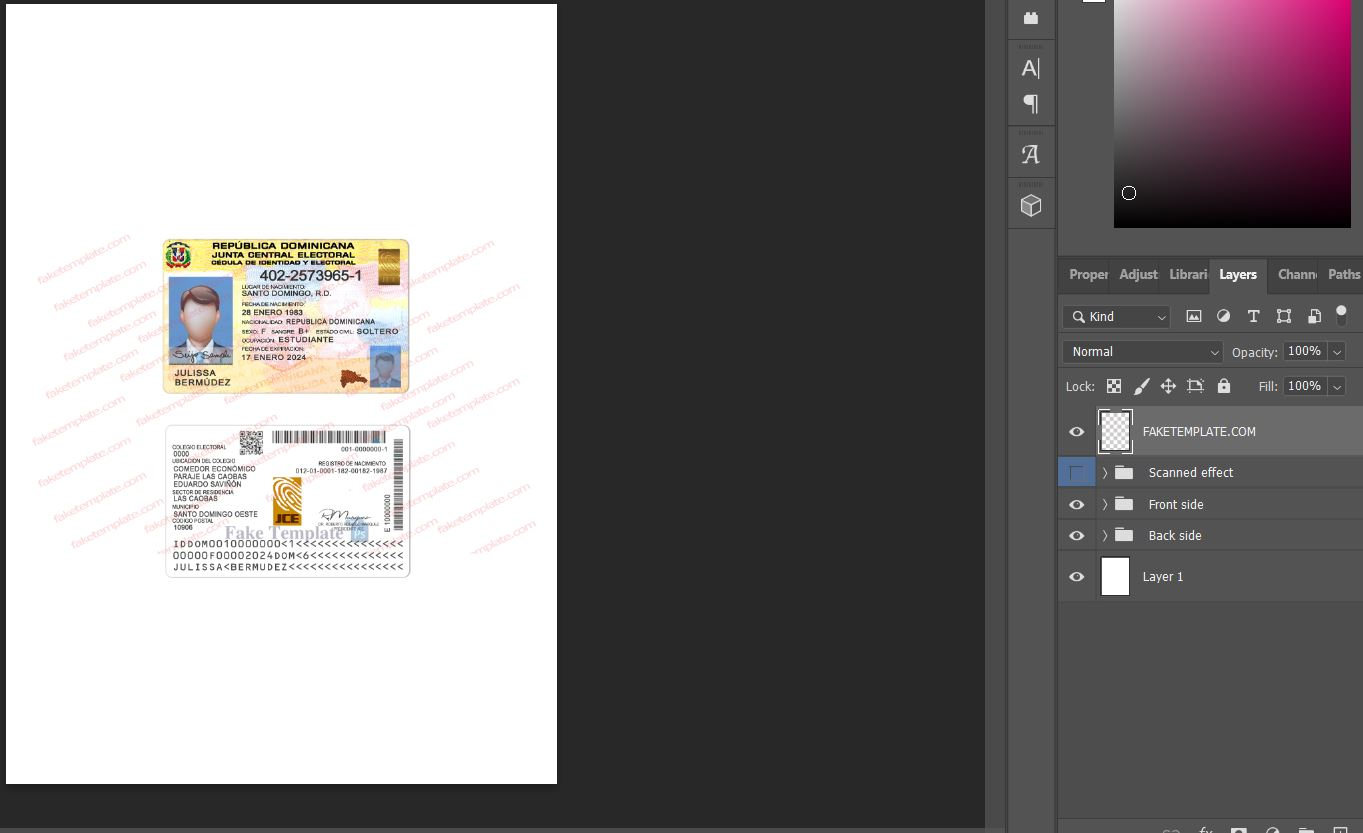This screenshot has width=1363, height=833.
Task: Switch to the Paths tab
Action: coord(1343,275)
